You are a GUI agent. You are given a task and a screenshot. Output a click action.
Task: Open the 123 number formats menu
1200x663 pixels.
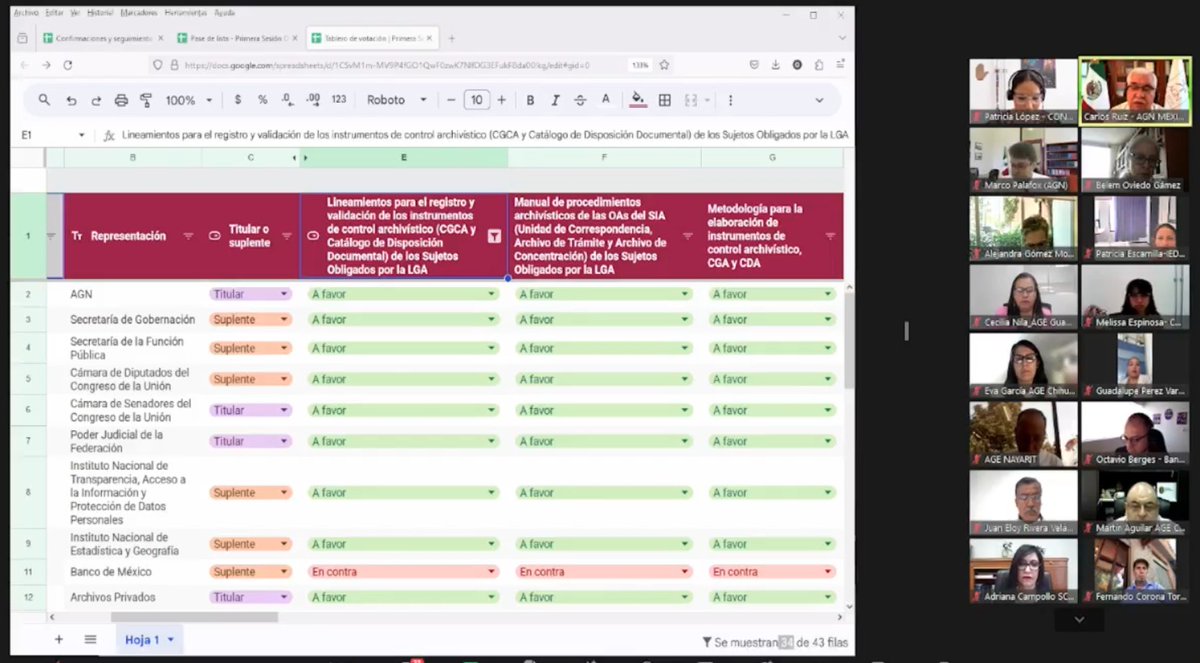[338, 100]
